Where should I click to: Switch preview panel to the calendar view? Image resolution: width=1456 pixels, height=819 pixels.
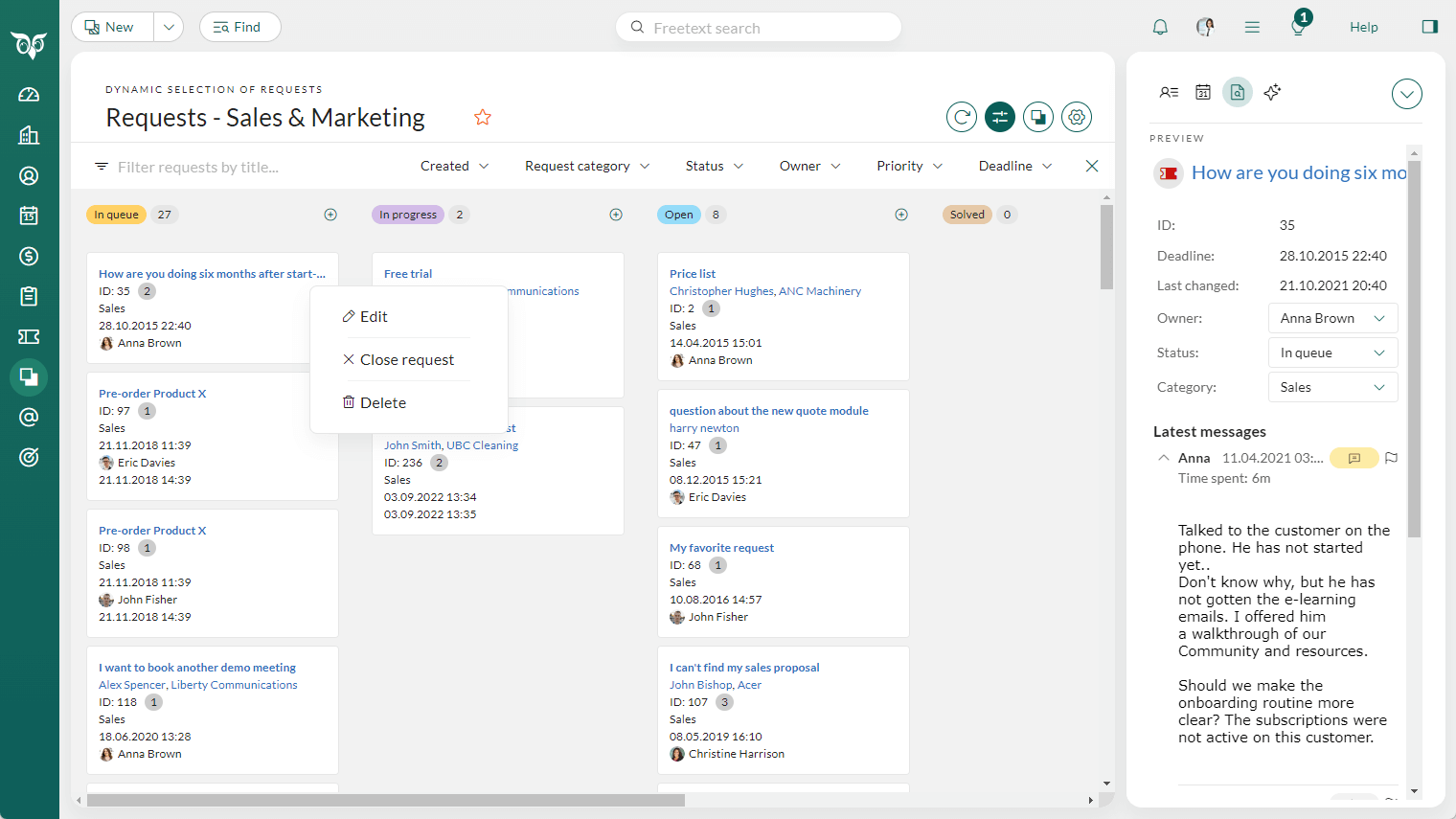click(1204, 92)
